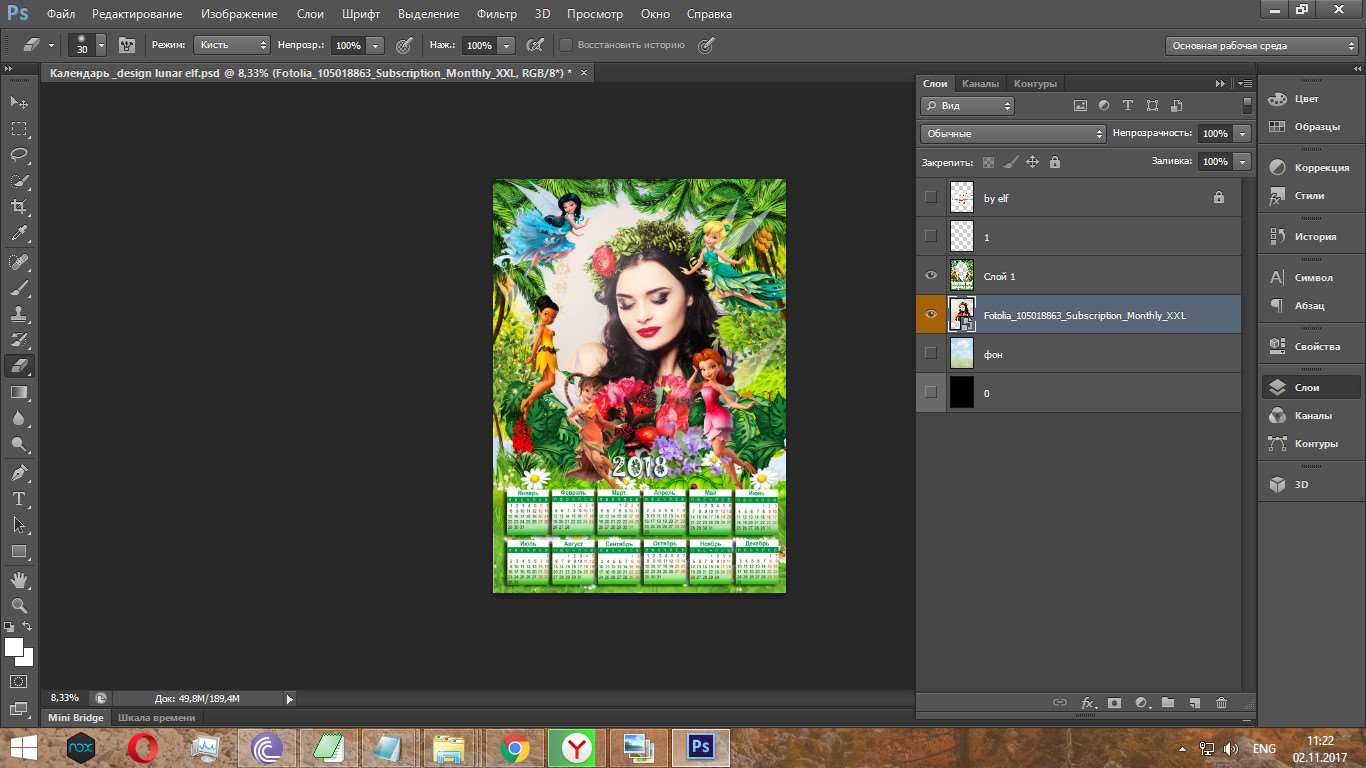
Task: Choose the Pen tool
Action: 19,473
